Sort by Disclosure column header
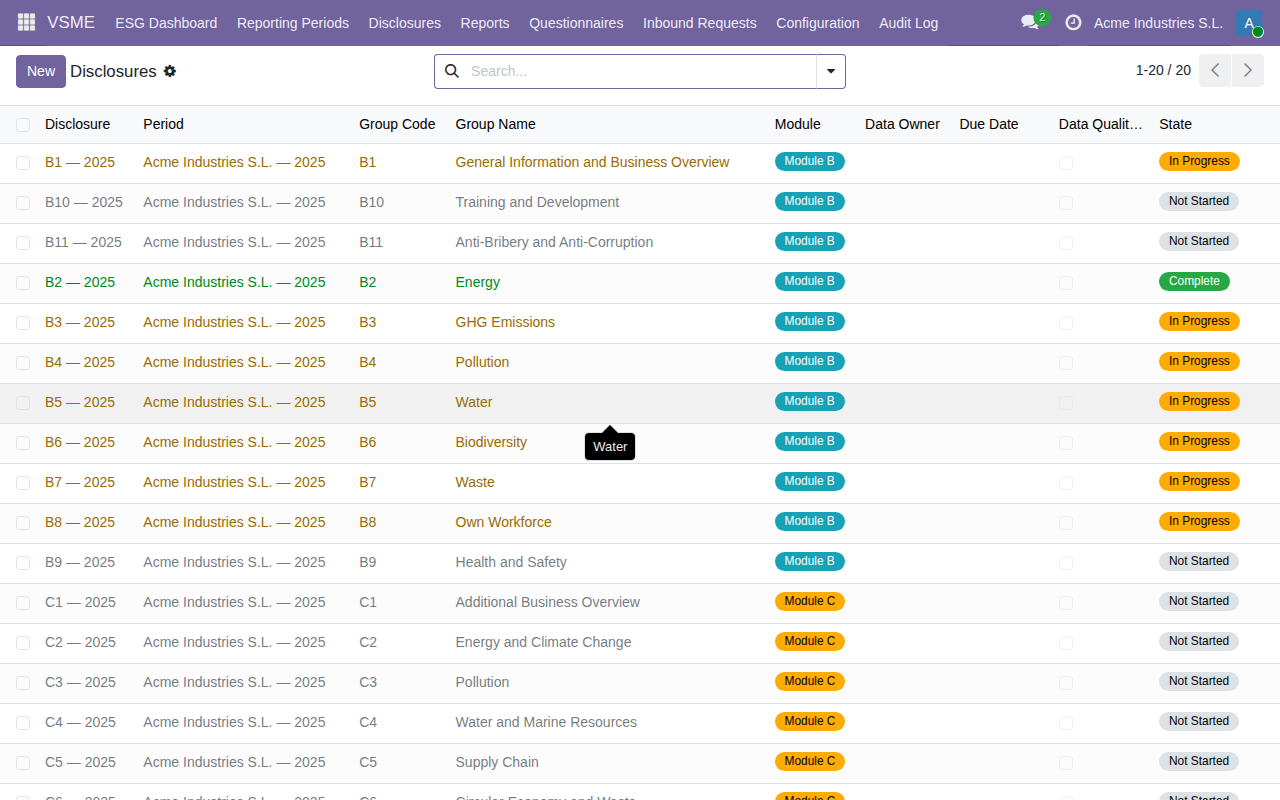The width and height of the screenshot is (1280, 800). click(x=78, y=124)
